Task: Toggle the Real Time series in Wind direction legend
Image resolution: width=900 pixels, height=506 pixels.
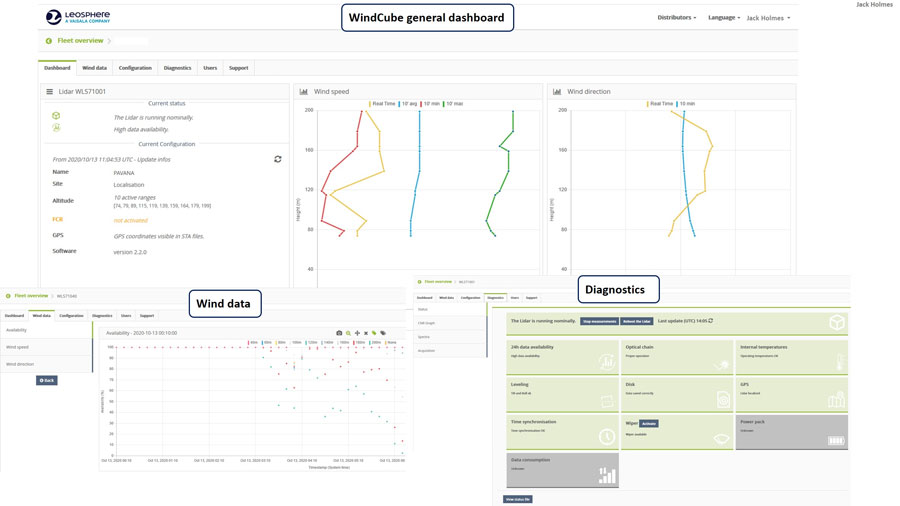Action: (660, 104)
